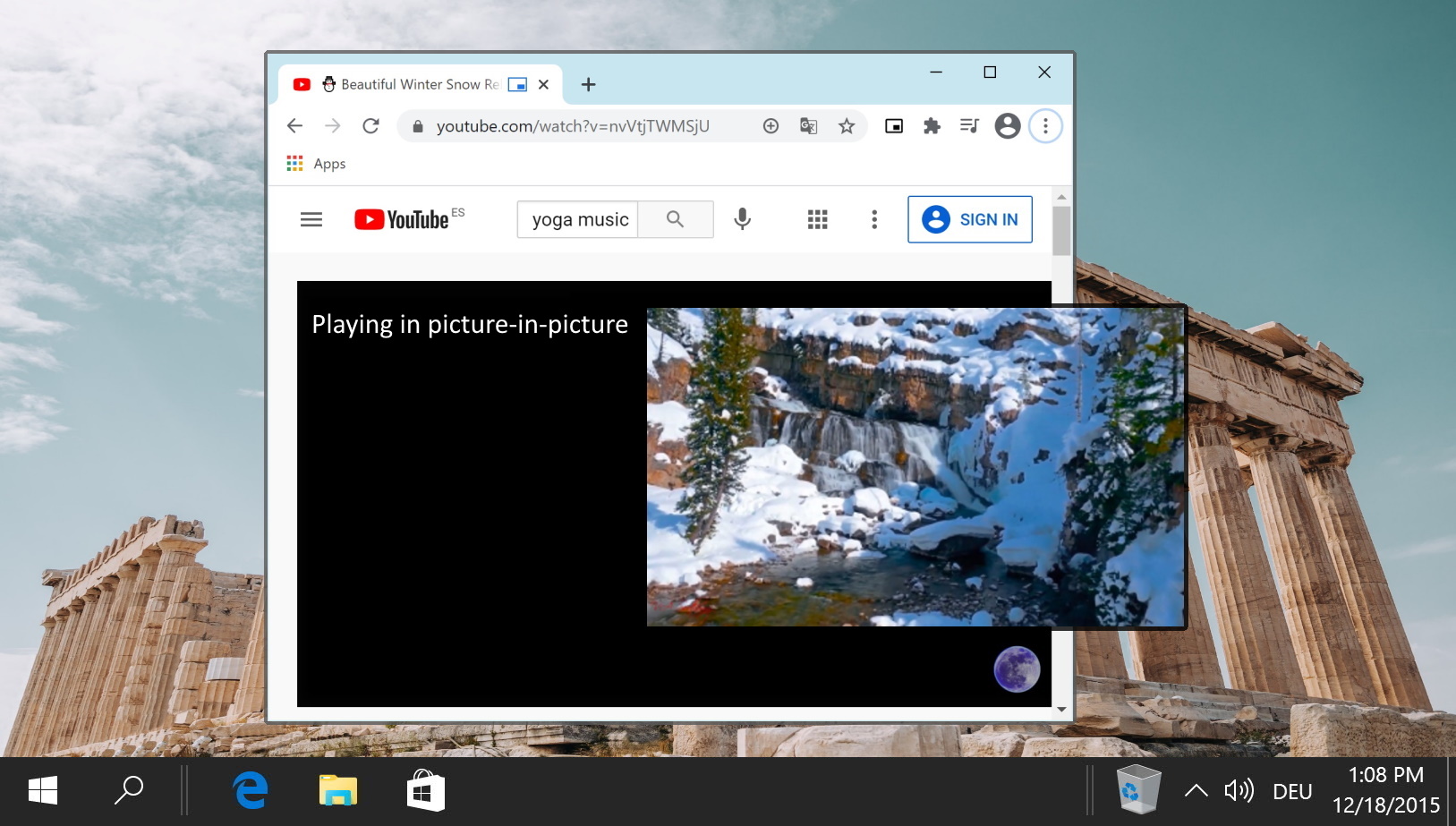
Task: Open the Chrome profile avatar
Action: pos(1007,125)
